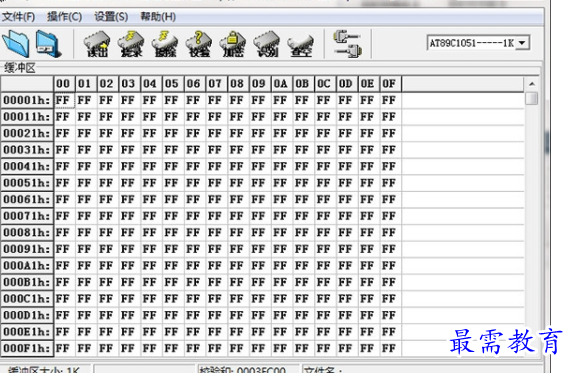Click FF cell in row 00001h column 0F
This screenshot has width=571, height=373.
click(391, 100)
